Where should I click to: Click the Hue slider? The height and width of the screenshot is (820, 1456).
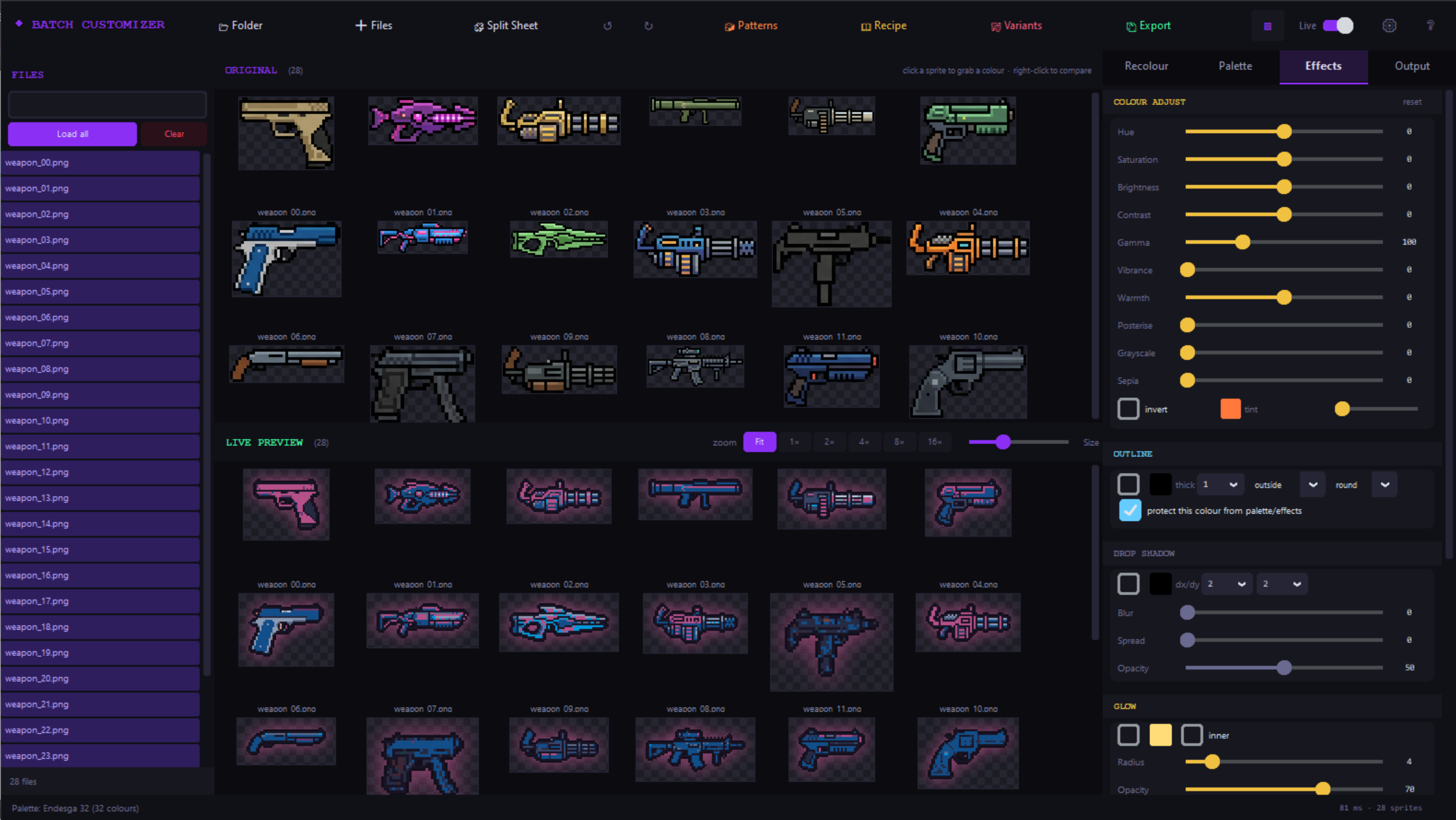coord(1283,131)
